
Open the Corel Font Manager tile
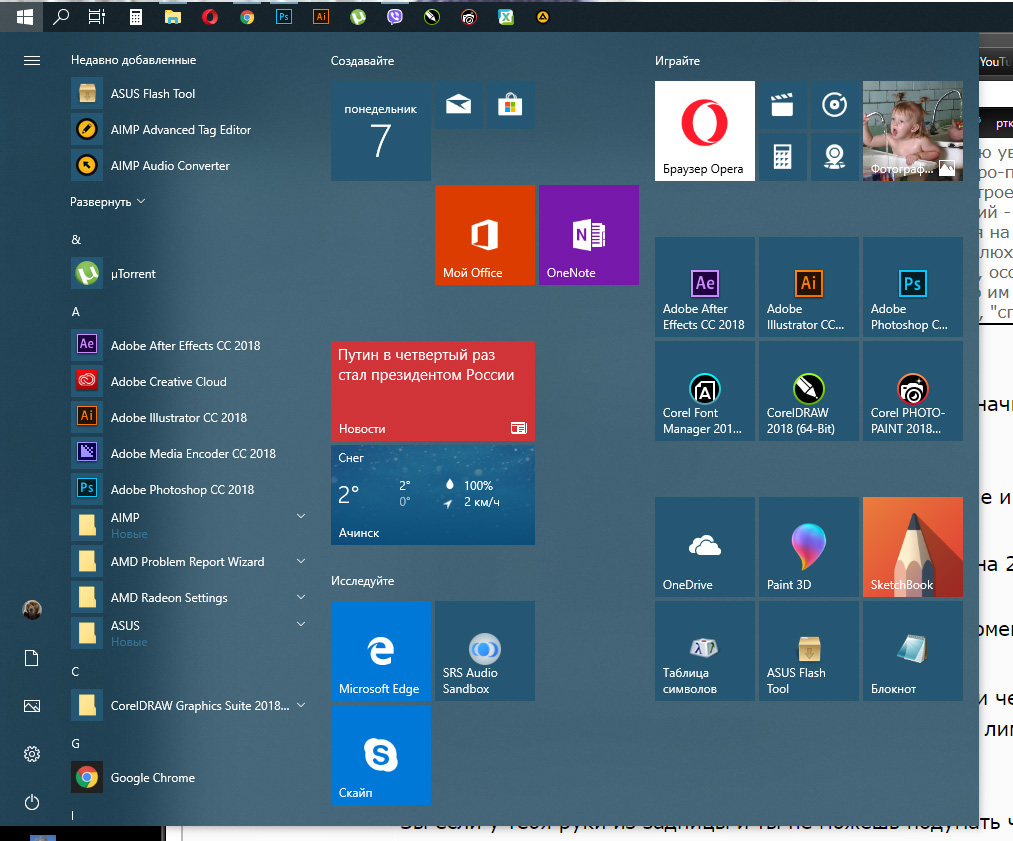click(x=704, y=391)
